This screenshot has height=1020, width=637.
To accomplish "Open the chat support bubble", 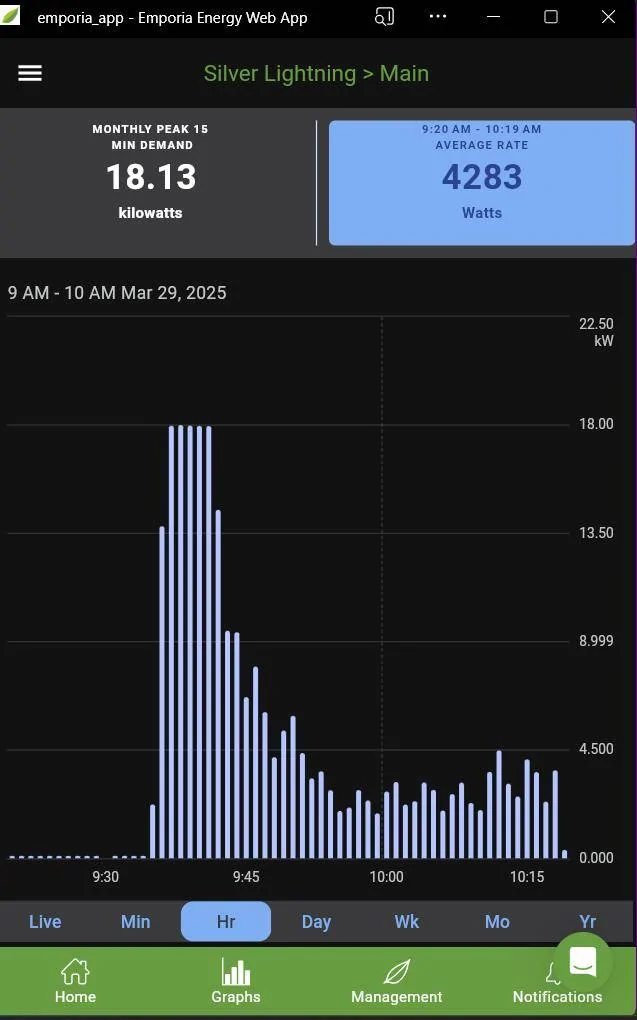I will 582,962.
